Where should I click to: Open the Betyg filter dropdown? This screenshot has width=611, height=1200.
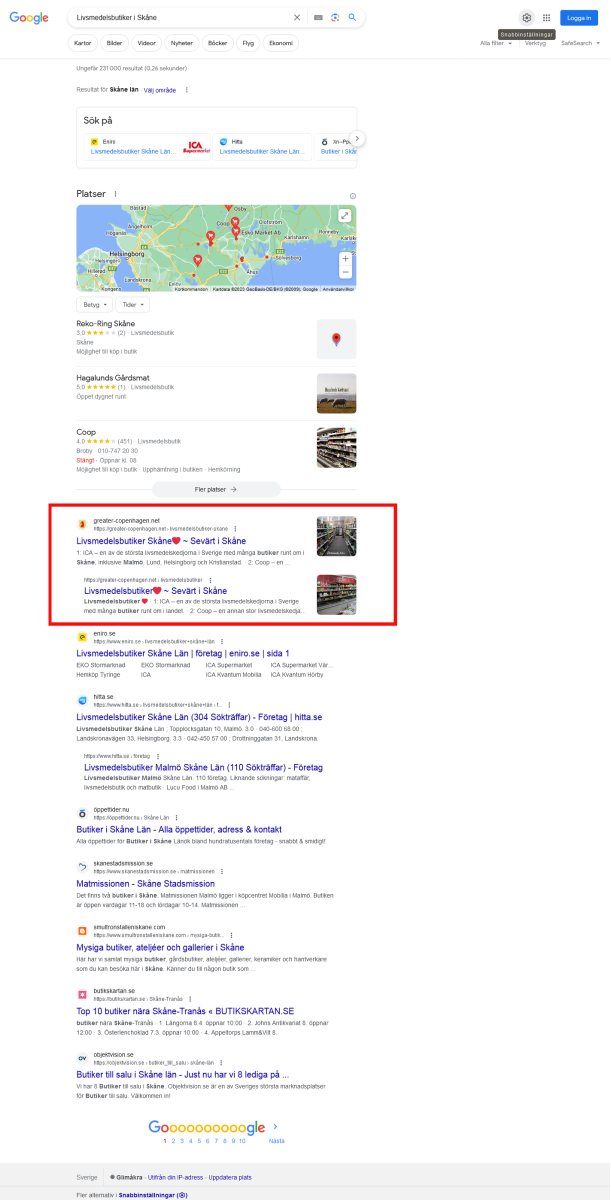pyautogui.click(x=95, y=304)
